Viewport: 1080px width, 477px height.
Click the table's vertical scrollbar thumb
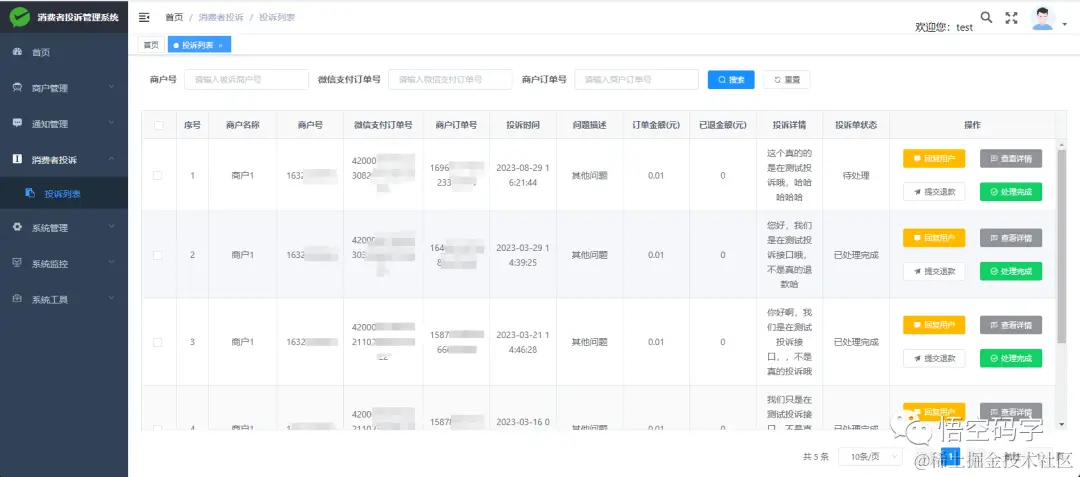pos(1061,246)
